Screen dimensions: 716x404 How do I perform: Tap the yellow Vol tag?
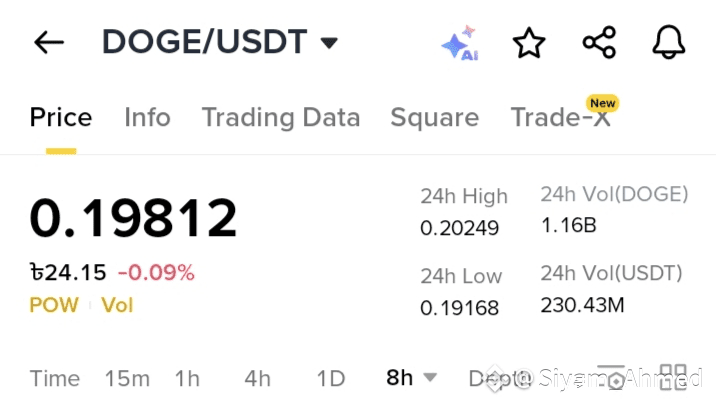click(x=117, y=305)
